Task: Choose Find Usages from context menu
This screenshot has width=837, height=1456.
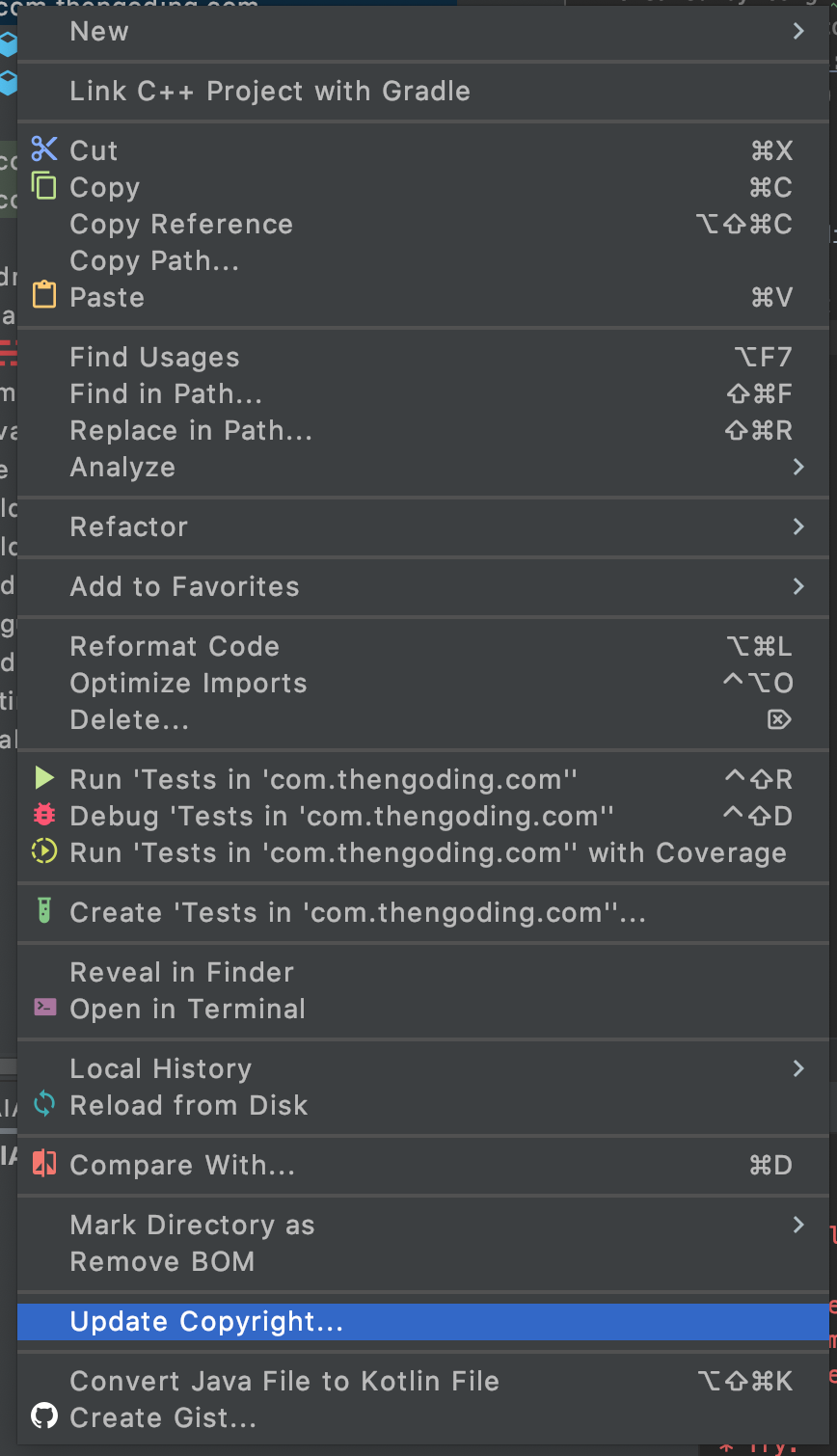Action: coord(154,358)
